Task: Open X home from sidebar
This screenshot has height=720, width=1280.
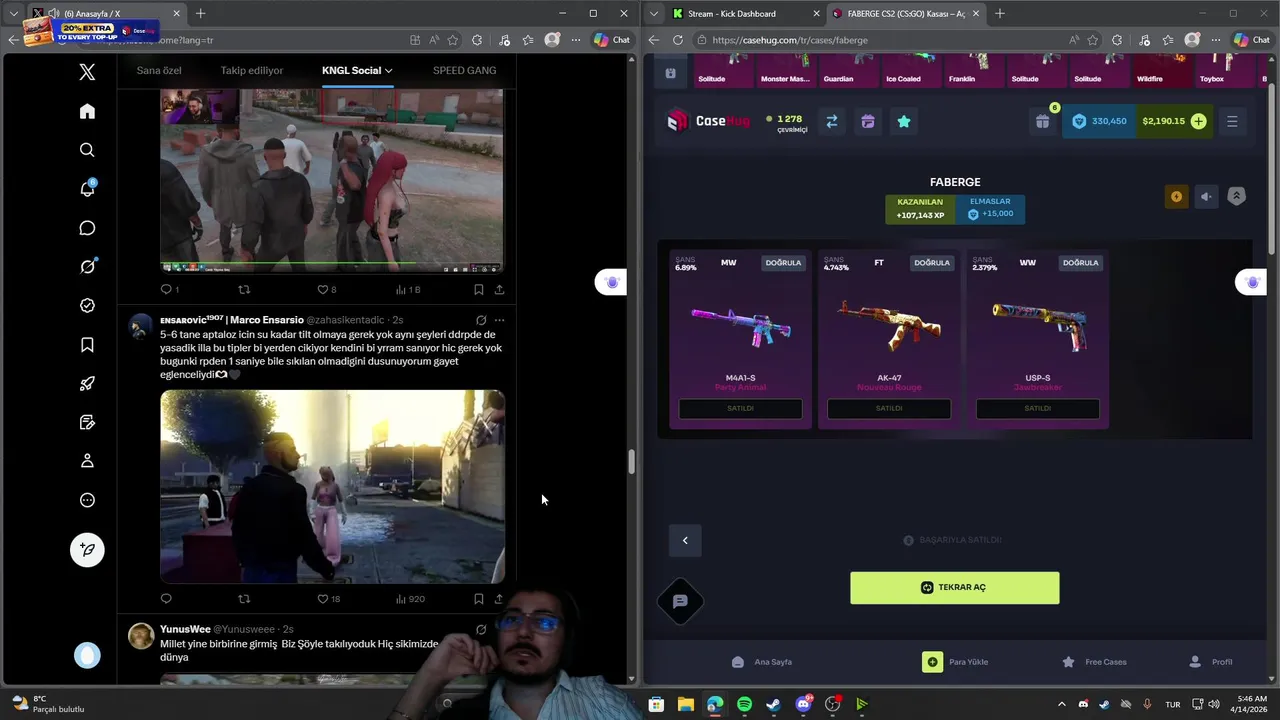Action: (87, 111)
